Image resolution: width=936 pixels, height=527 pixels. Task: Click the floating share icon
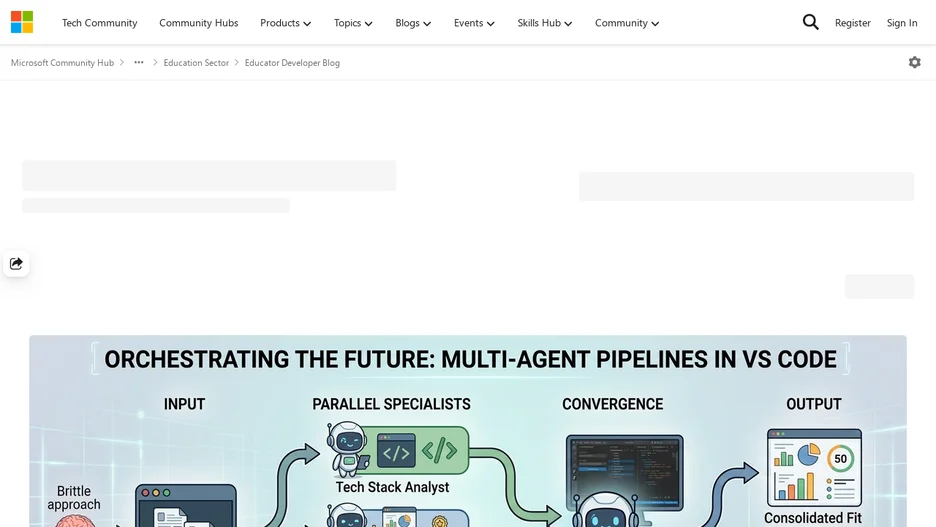(16, 263)
